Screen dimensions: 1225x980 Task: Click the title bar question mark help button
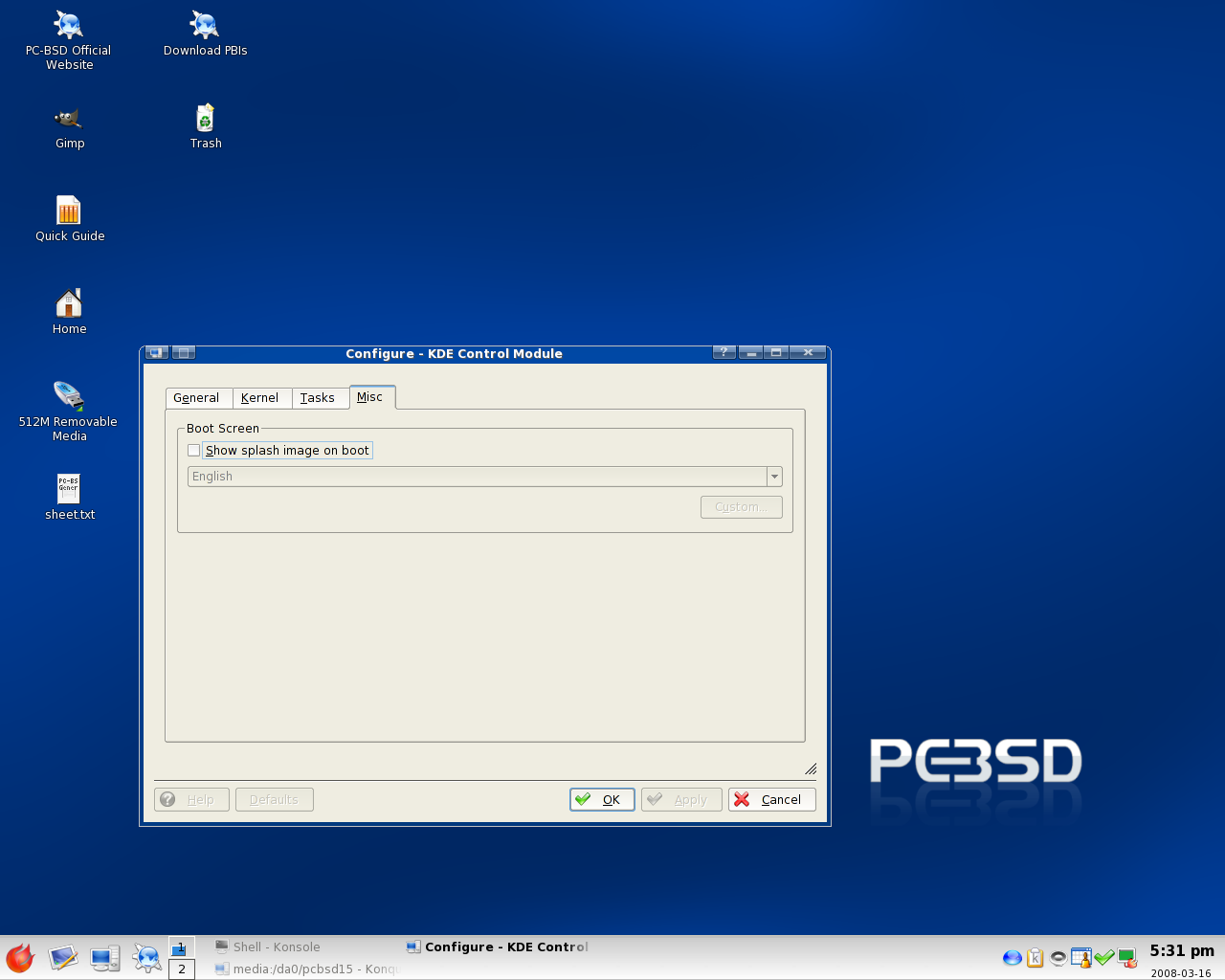tap(724, 353)
